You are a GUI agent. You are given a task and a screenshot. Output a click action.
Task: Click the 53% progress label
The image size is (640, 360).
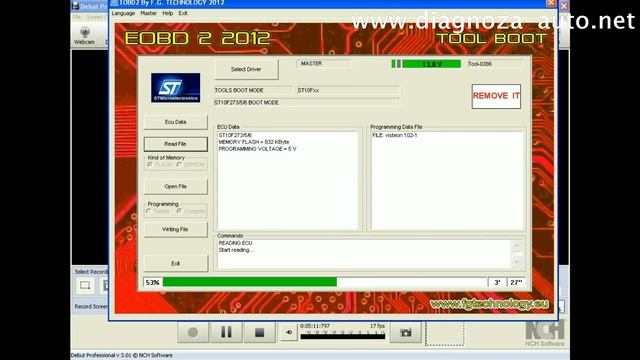(x=152, y=282)
